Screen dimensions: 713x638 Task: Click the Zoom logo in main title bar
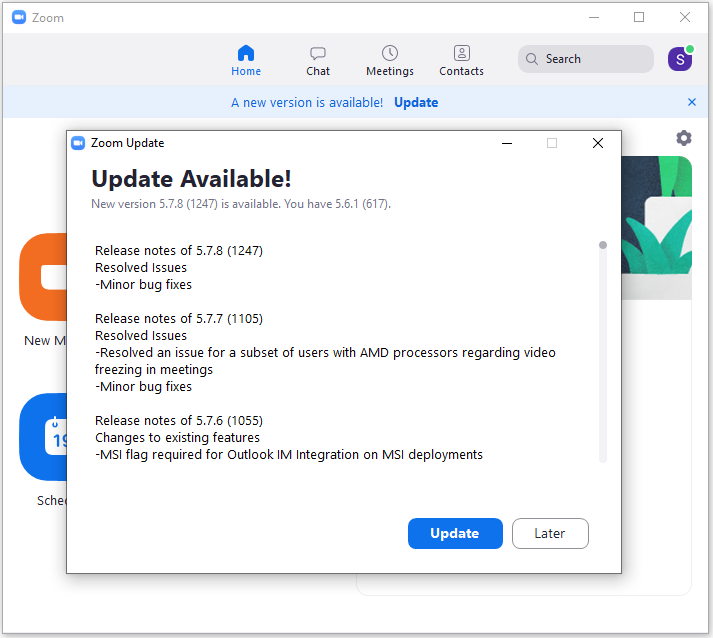coord(19,18)
